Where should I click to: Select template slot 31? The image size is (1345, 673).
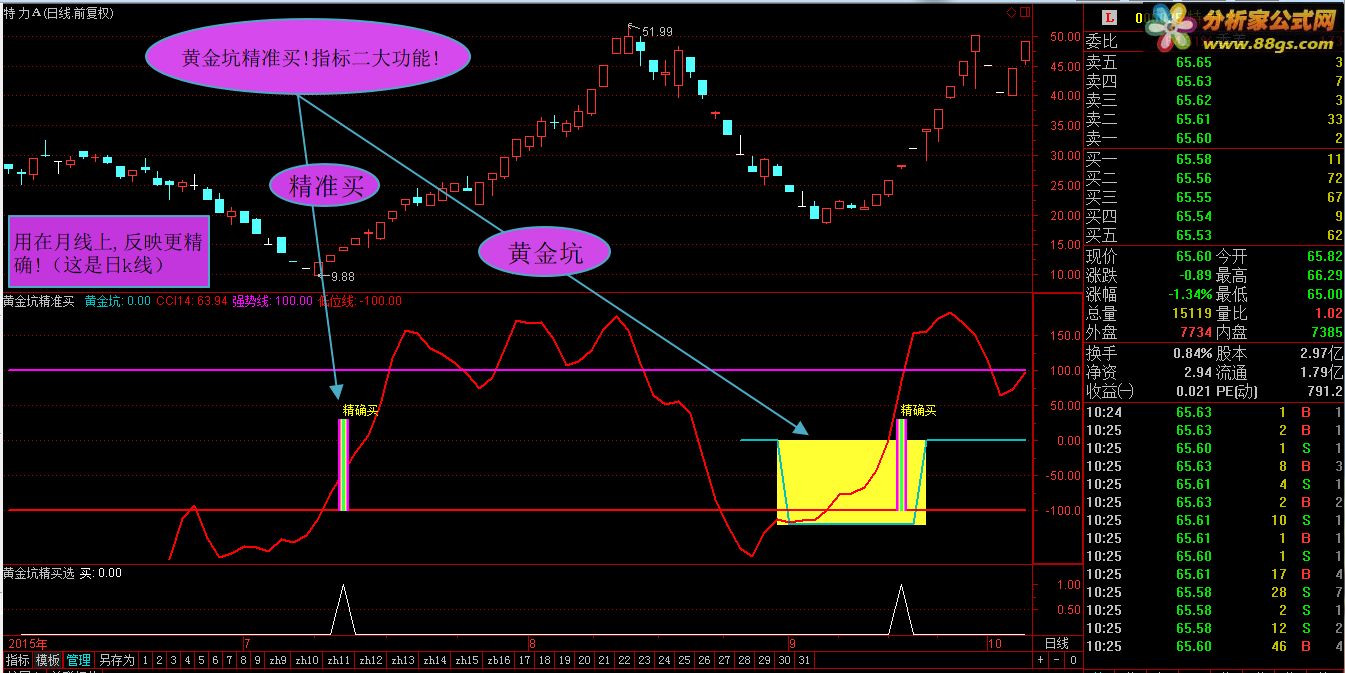(x=804, y=660)
